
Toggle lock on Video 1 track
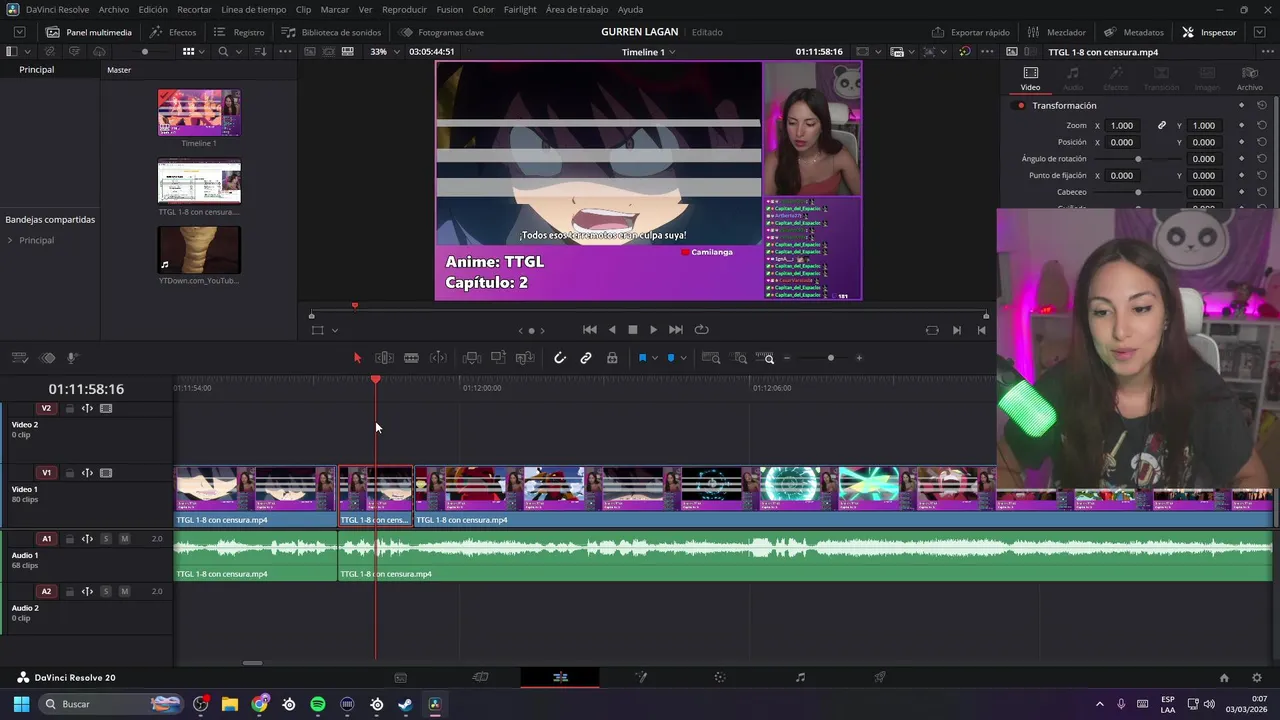(69, 473)
